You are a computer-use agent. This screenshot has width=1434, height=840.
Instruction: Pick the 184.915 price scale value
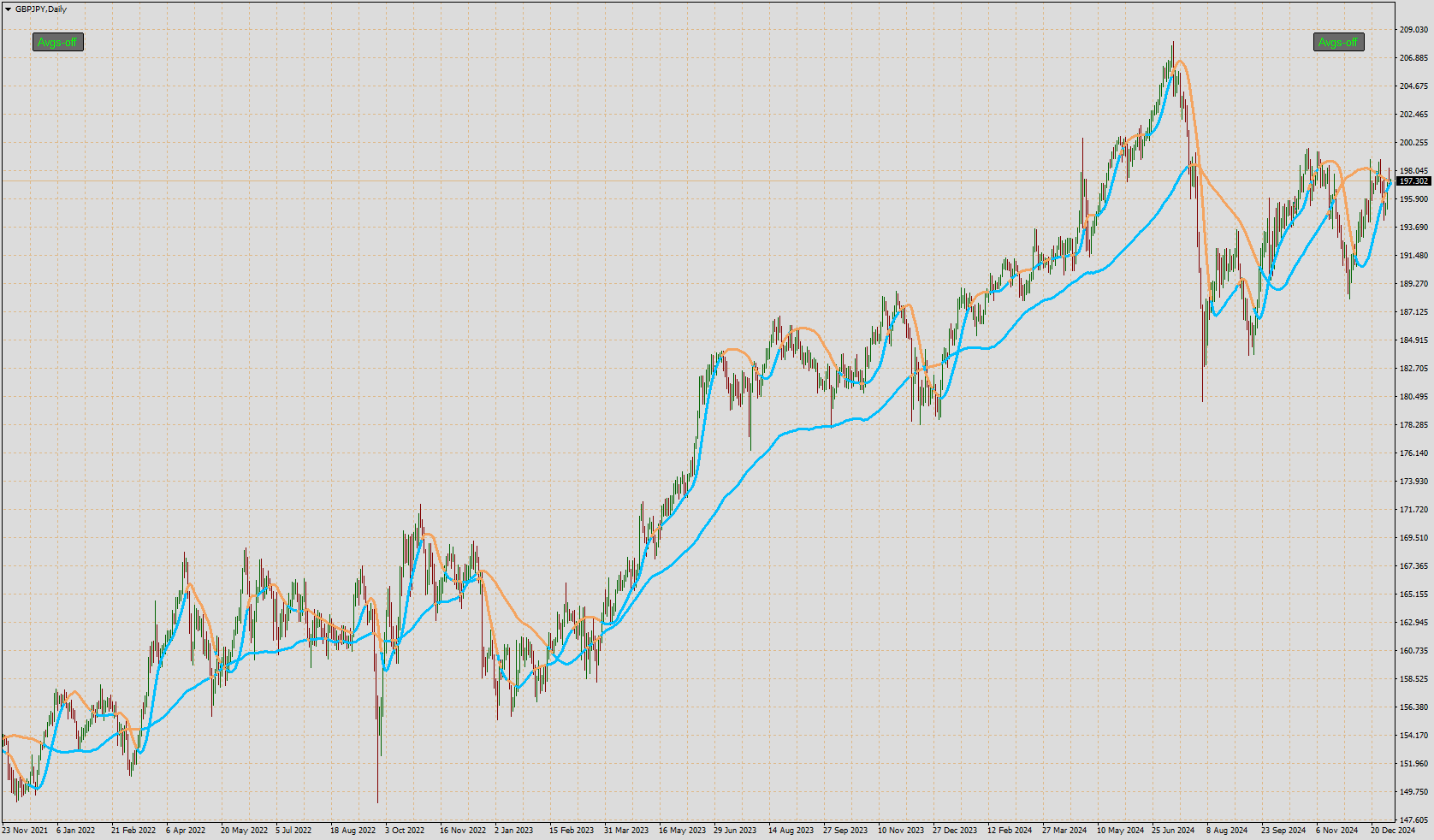pyautogui.click(x=1413, y=340)
